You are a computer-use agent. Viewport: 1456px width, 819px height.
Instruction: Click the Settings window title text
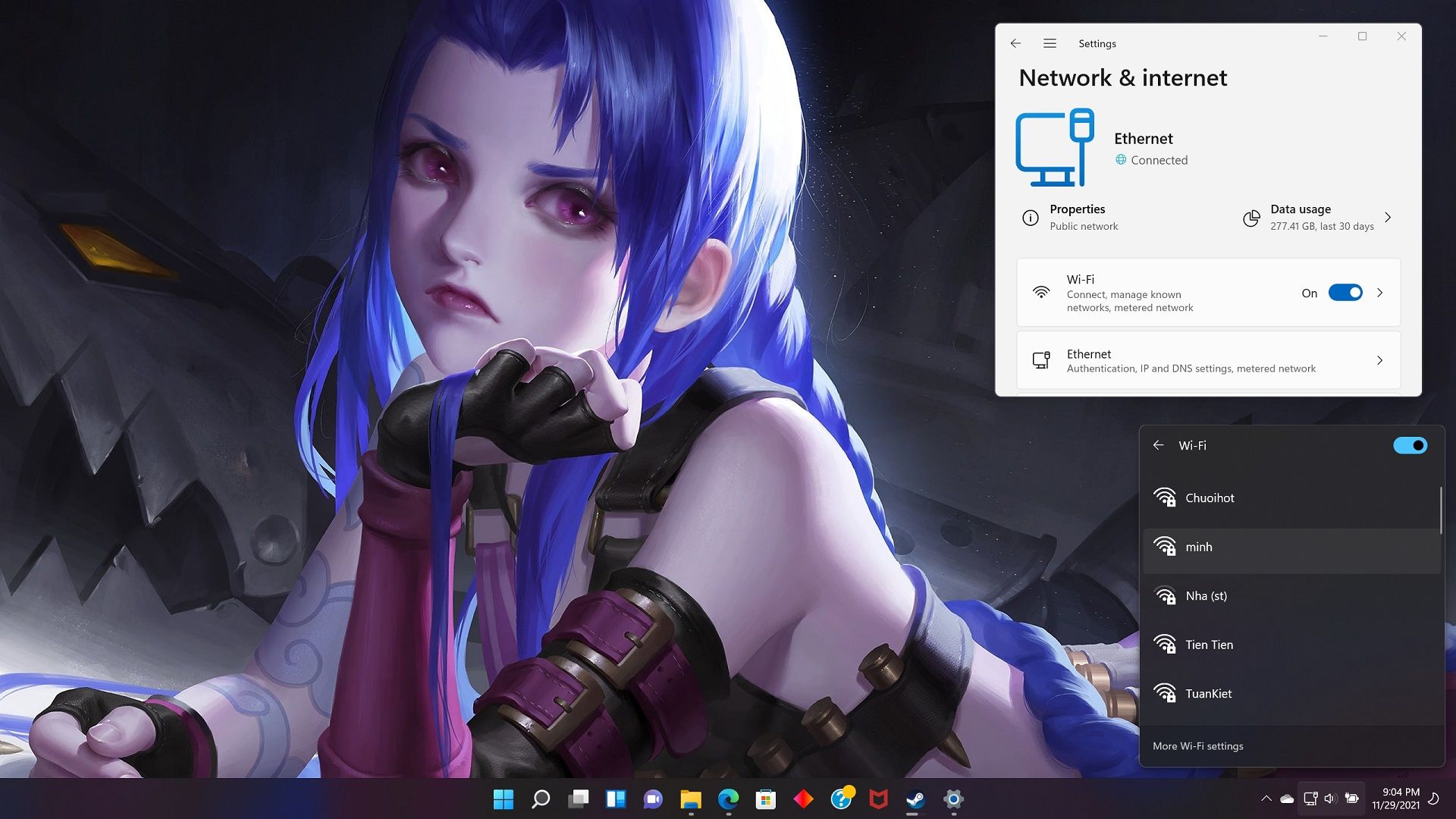click(x=1097, y=44)
